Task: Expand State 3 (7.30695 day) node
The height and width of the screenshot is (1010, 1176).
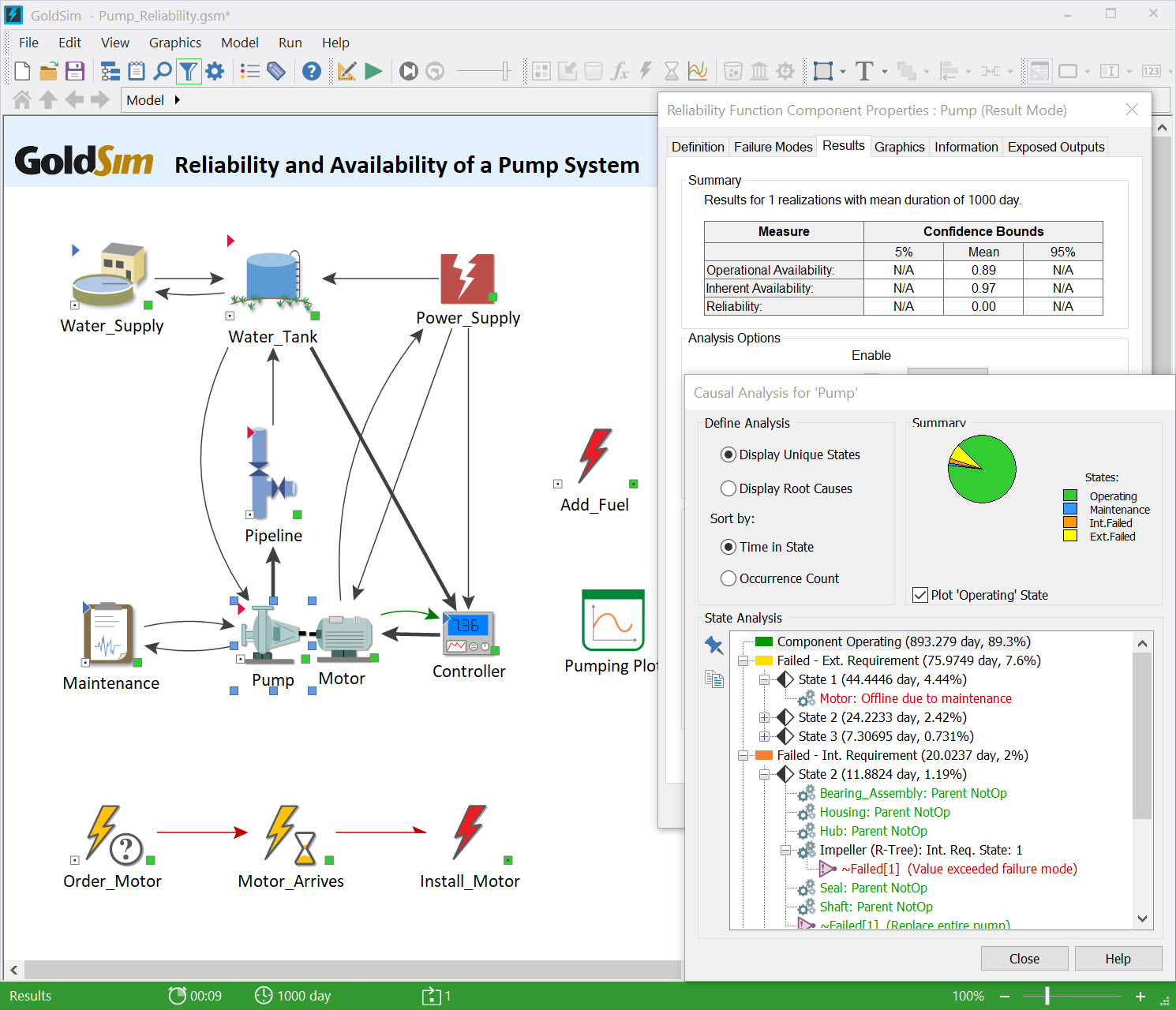Action: coord(764,736)
